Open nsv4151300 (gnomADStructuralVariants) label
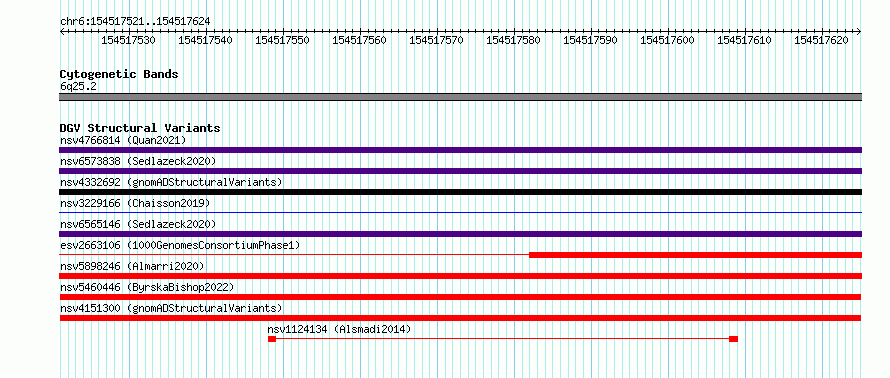The image size is (890, 378). (x=171, y=308)
